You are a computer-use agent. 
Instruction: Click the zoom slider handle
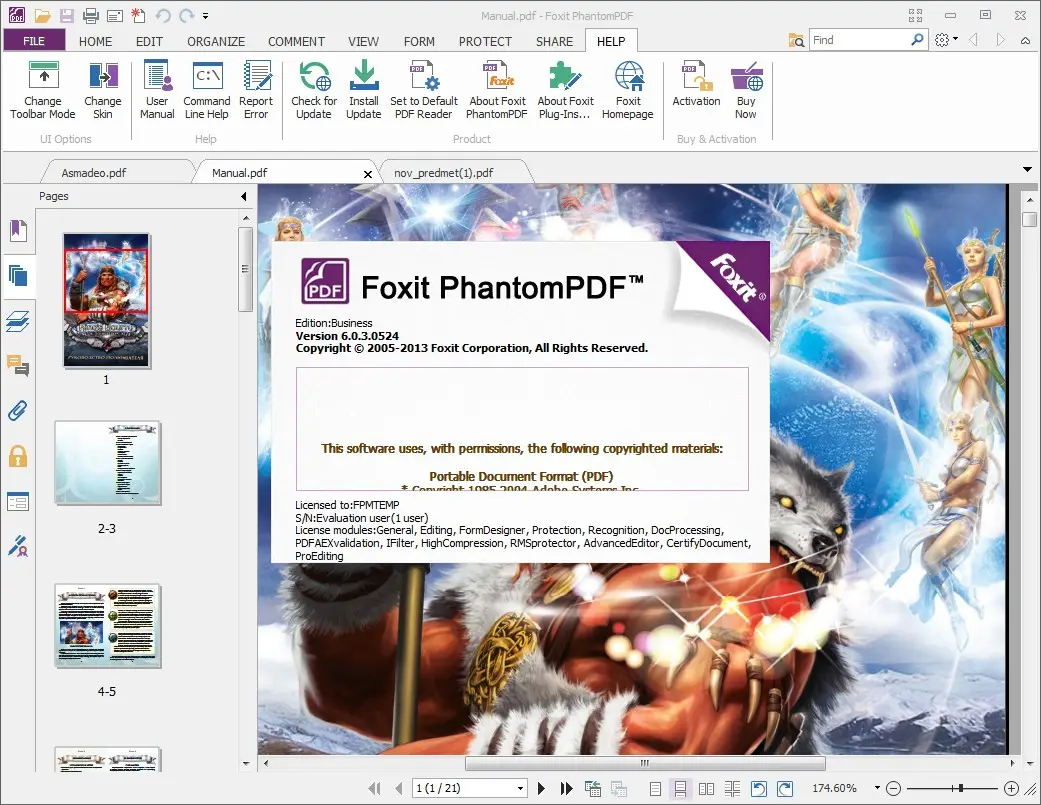click(x=961, y=788)
